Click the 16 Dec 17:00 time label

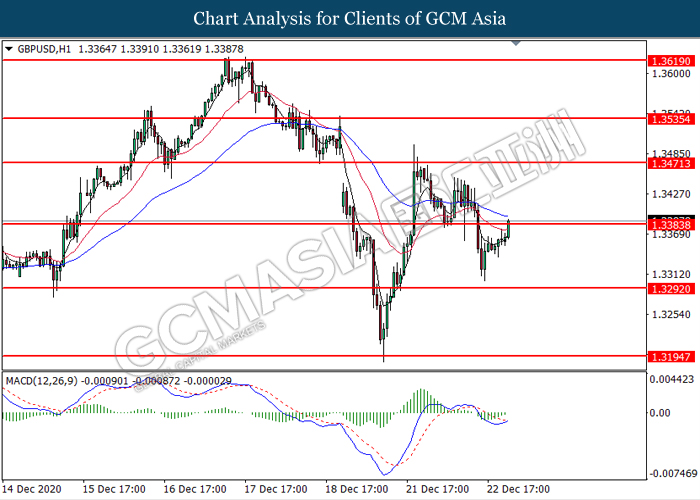[195, 489]
